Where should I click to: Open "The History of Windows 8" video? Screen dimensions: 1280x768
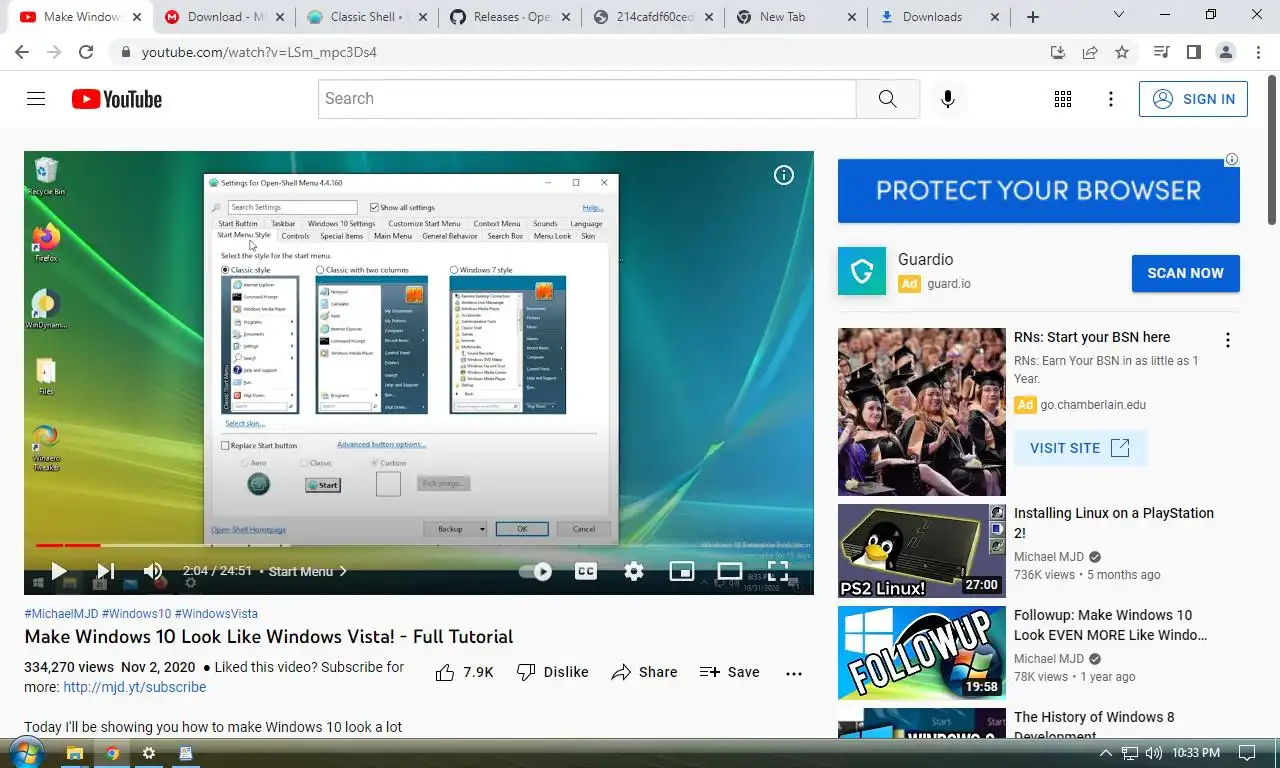pos(1094,726)
